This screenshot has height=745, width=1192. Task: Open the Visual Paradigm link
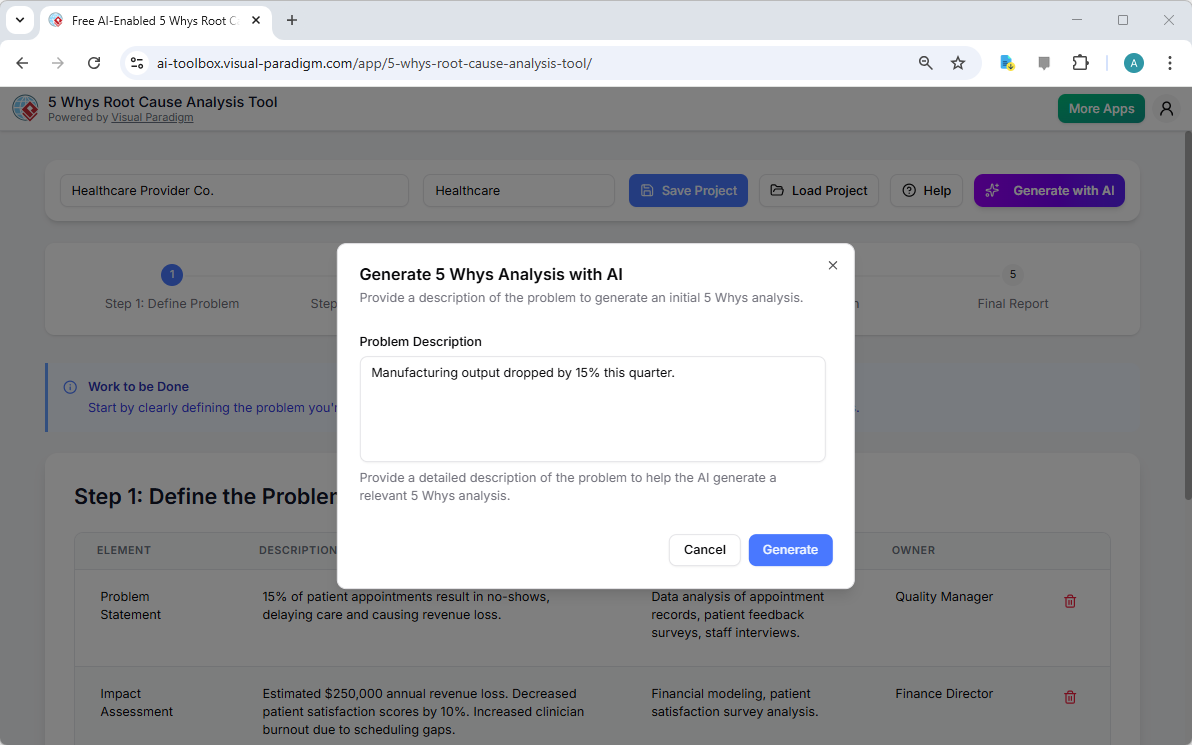tap(152, 117)
